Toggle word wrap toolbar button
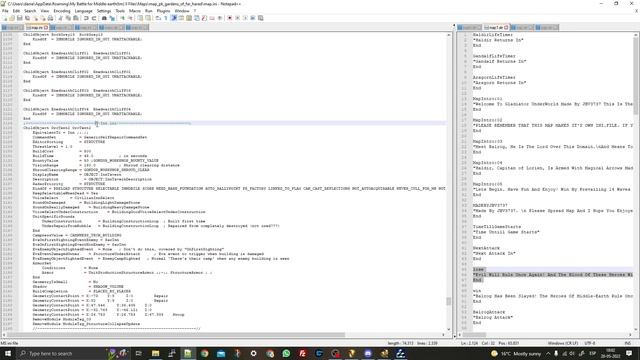Screen dimensions: 640x360 tap(158, 18)
